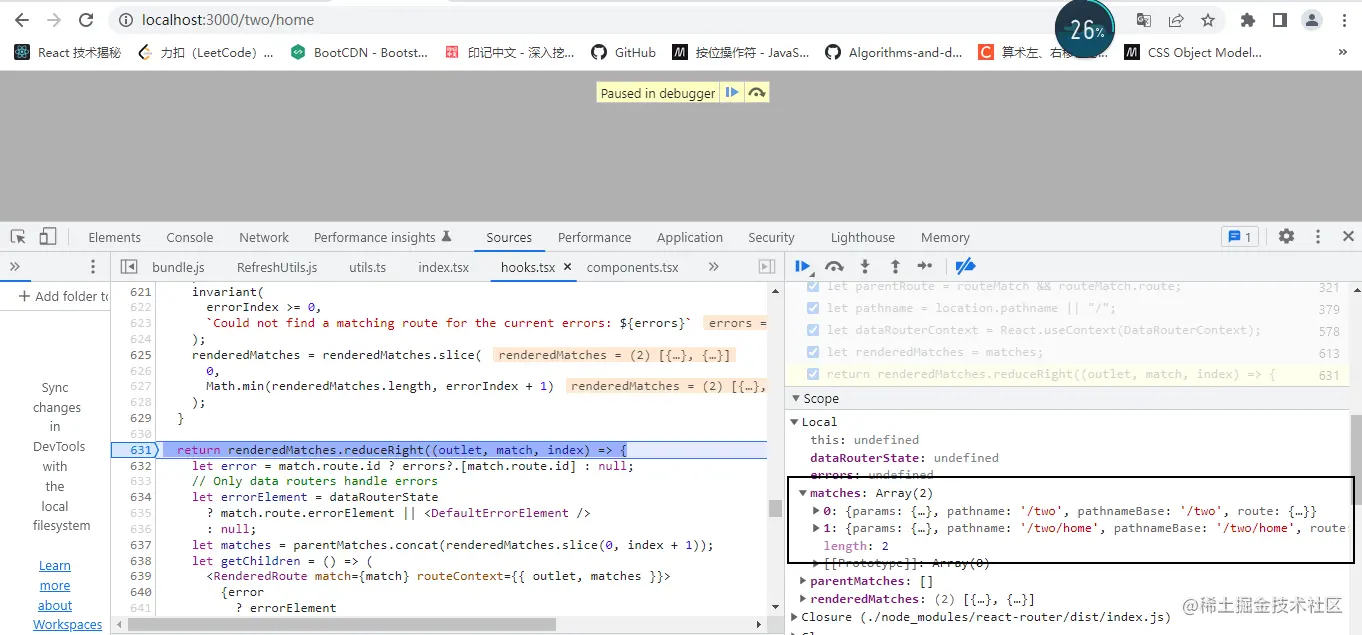The height and width of the screenshot is (635, 1362).
Task: Select the inspect element cursor icon
Action: click(x=16, y=236)
